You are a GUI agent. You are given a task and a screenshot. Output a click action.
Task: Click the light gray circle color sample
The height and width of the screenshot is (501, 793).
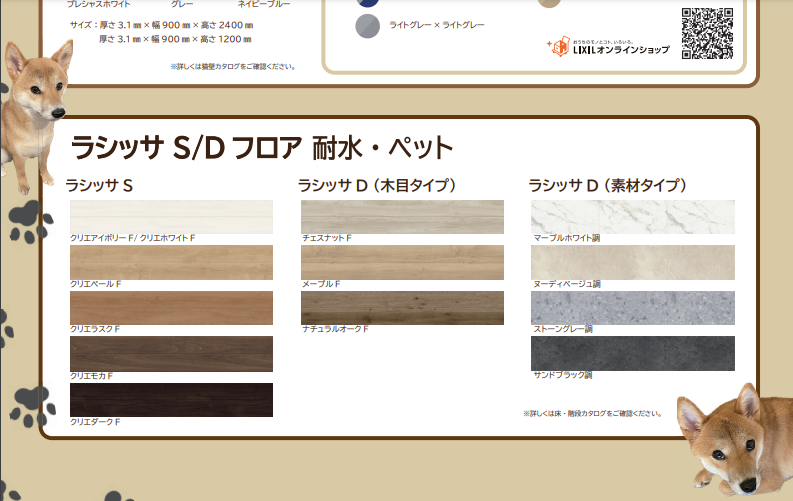[x=368, y=26]
